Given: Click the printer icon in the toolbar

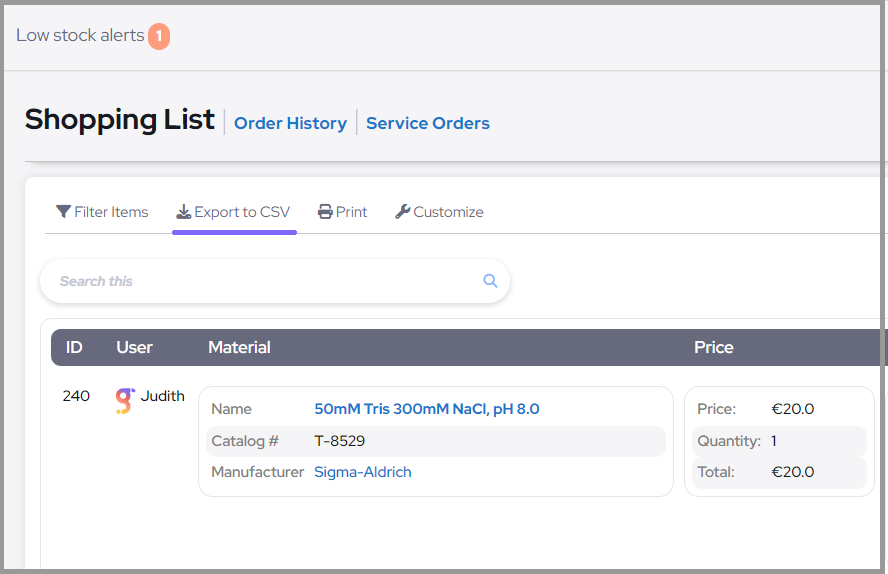Looking at the screenshot, I should pos(325,212).
